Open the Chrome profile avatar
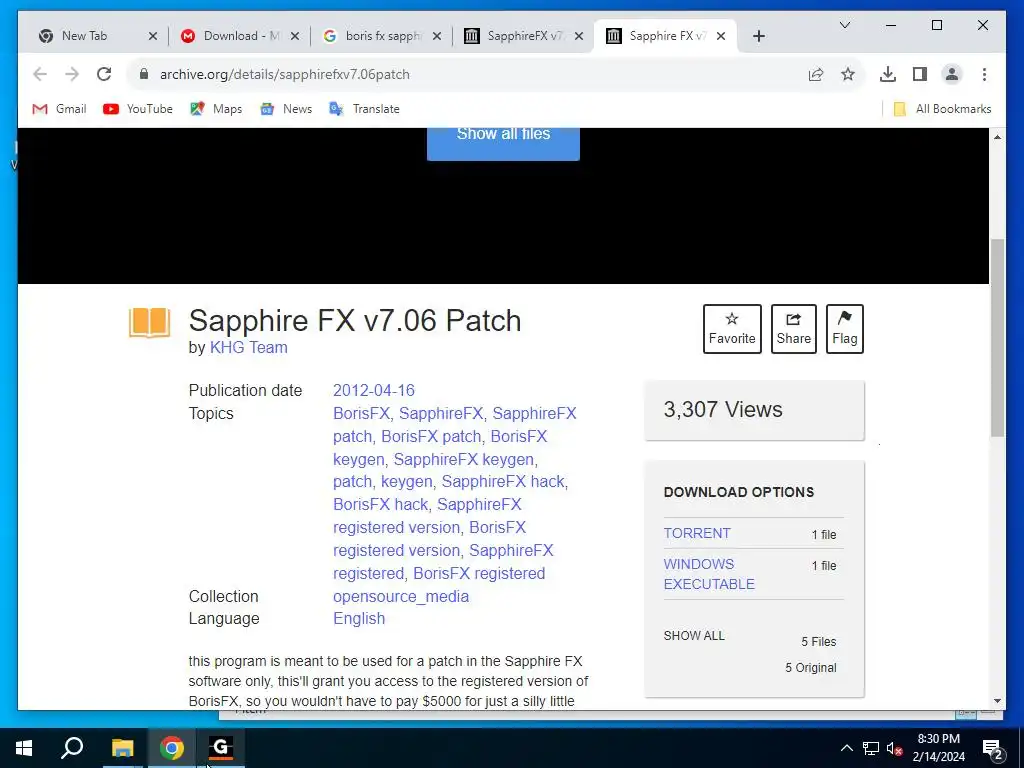 [952, 74]
